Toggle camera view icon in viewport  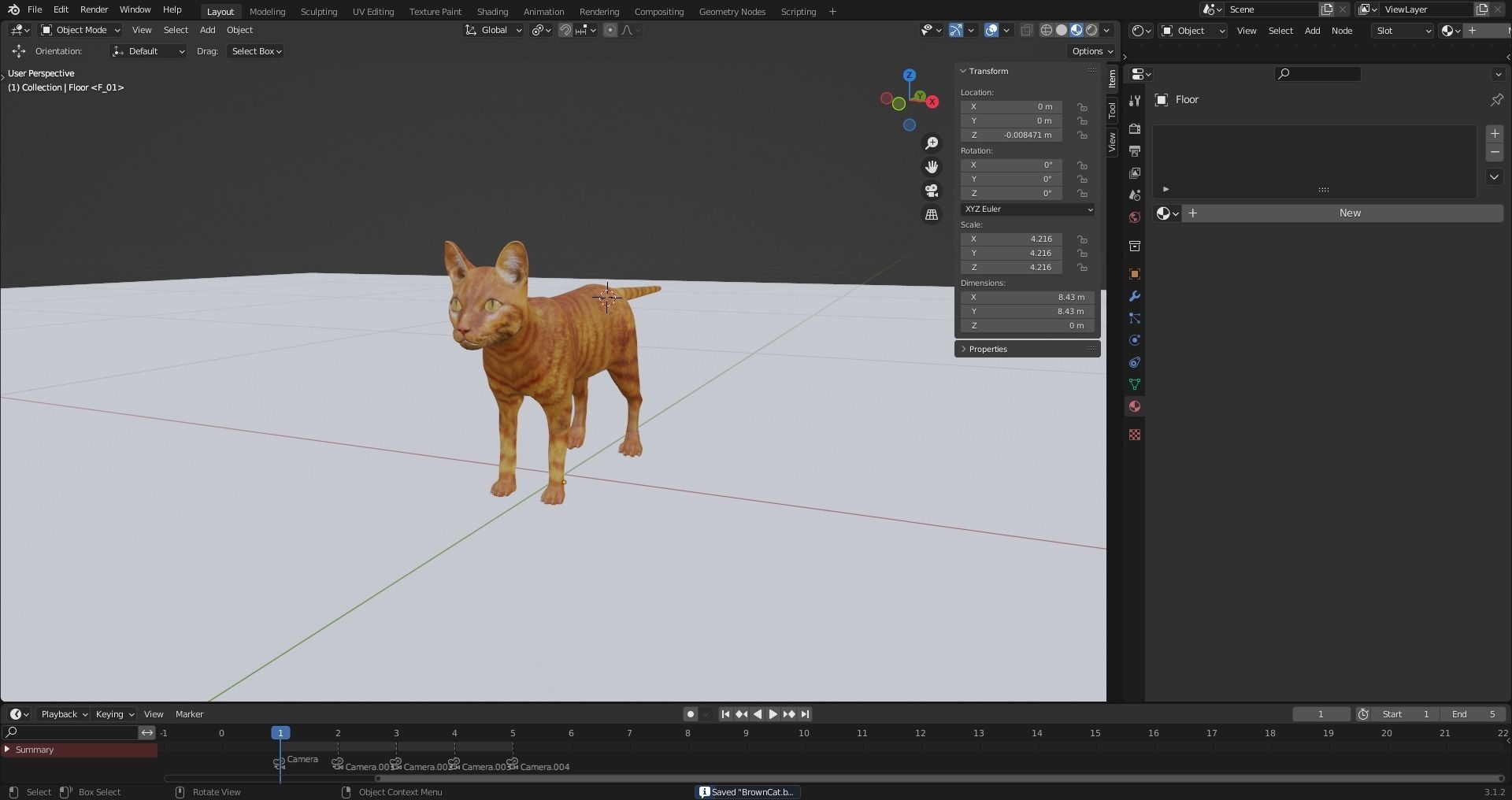tap(932, 191)
